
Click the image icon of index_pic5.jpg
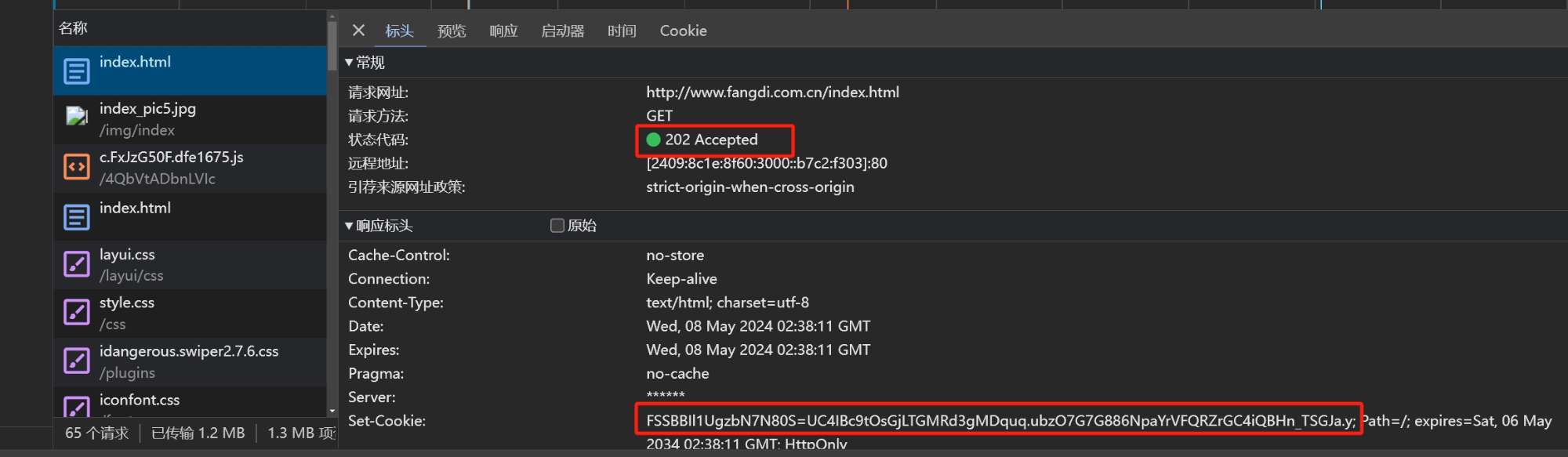tap(76, 118)
